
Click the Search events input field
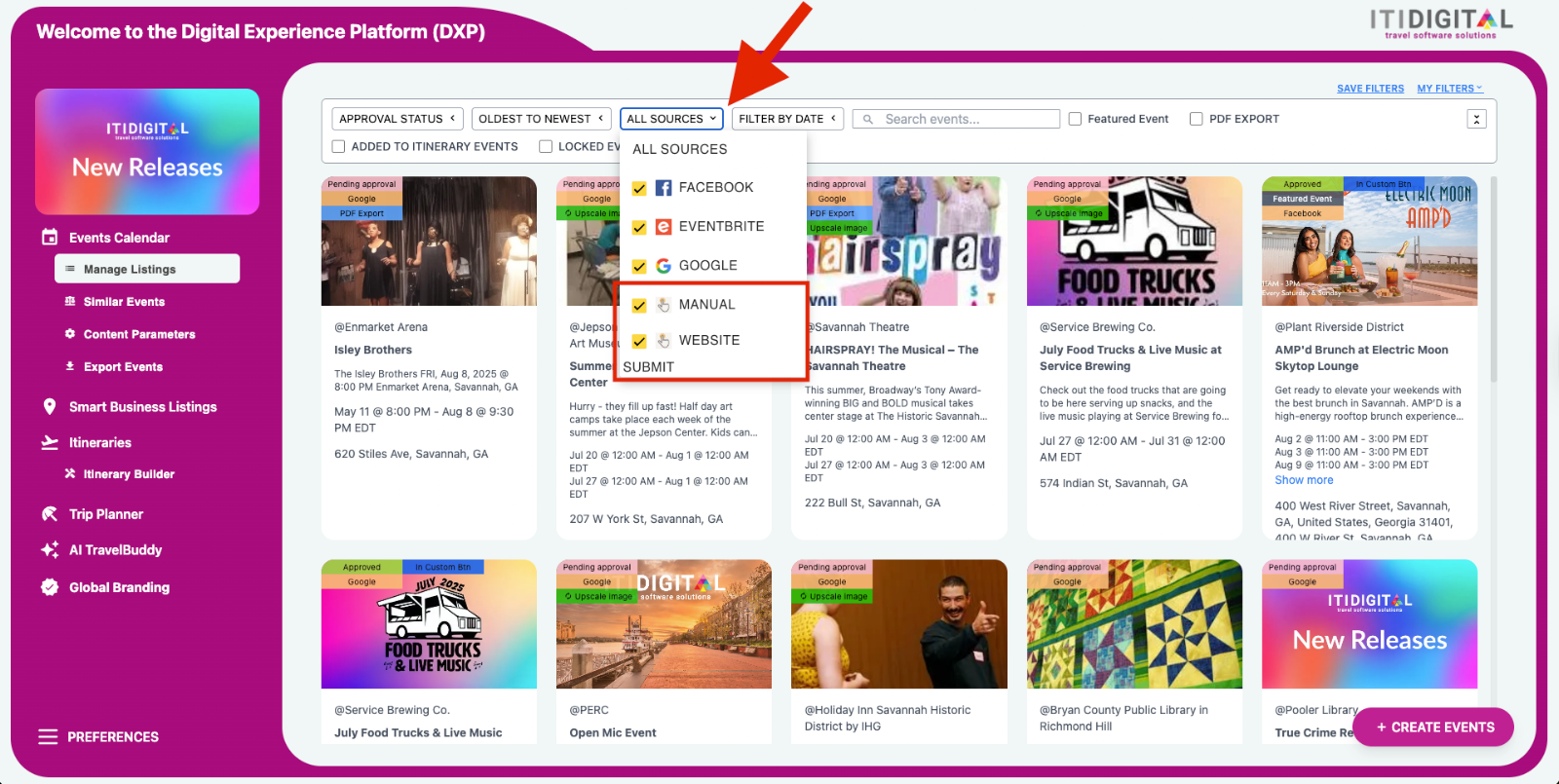(x=956, y=119)
